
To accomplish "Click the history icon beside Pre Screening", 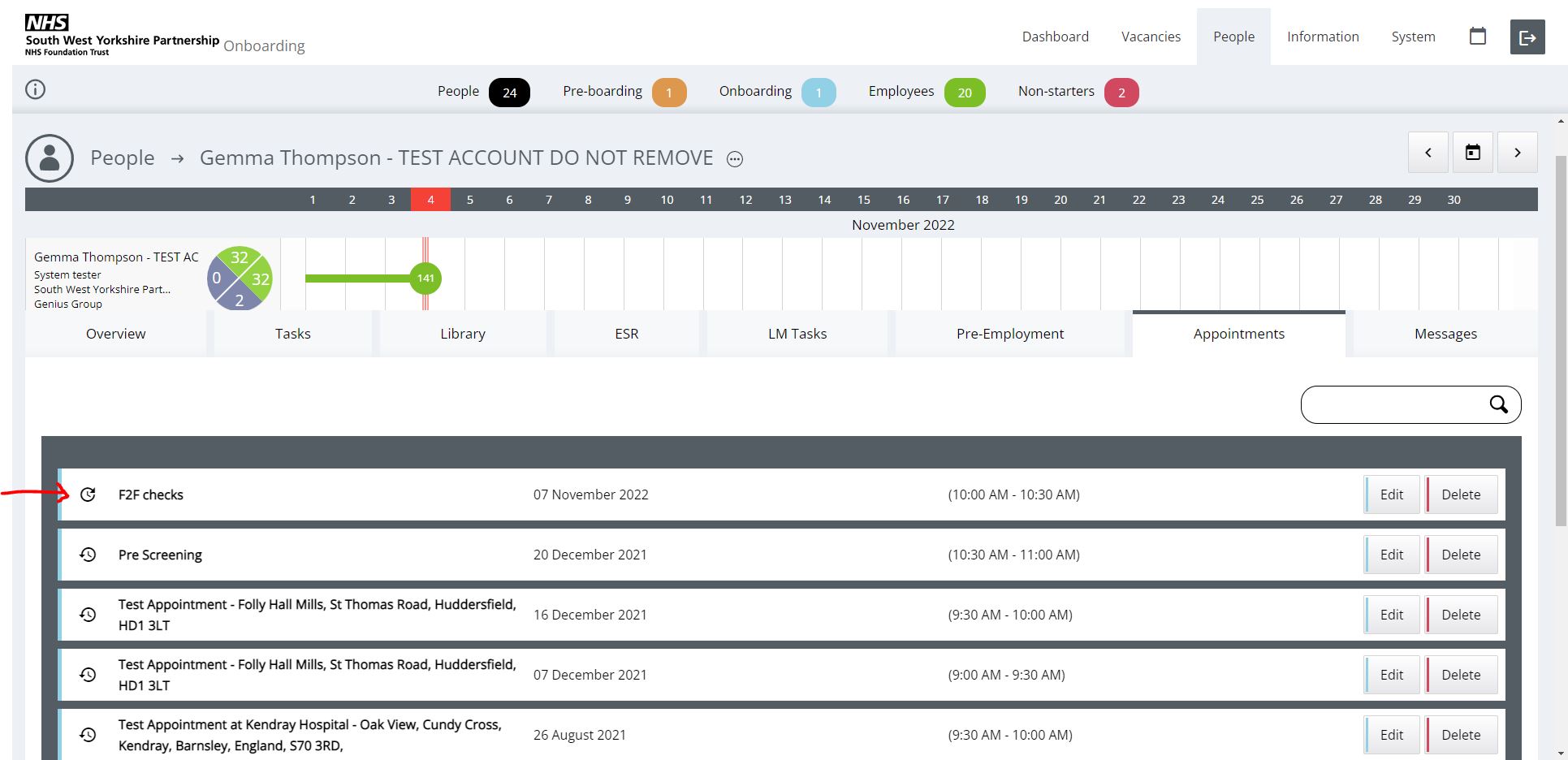I will tap(88, 555).
